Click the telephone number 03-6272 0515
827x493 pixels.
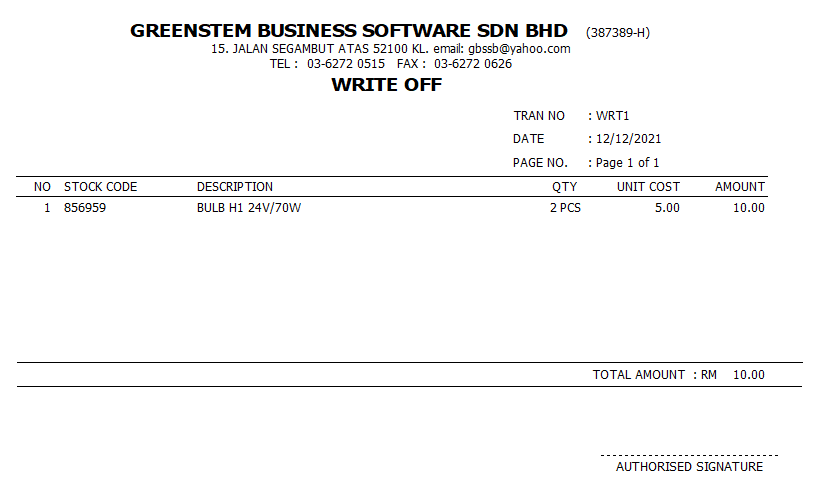pyautogui.click(x=346, y=64)
